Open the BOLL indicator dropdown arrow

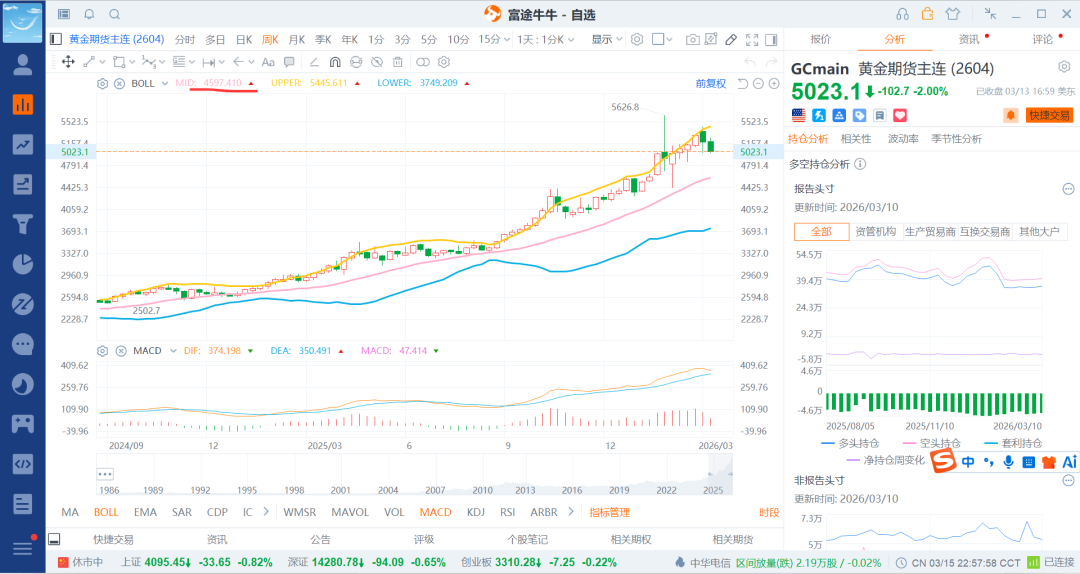(x=164, y=83)
